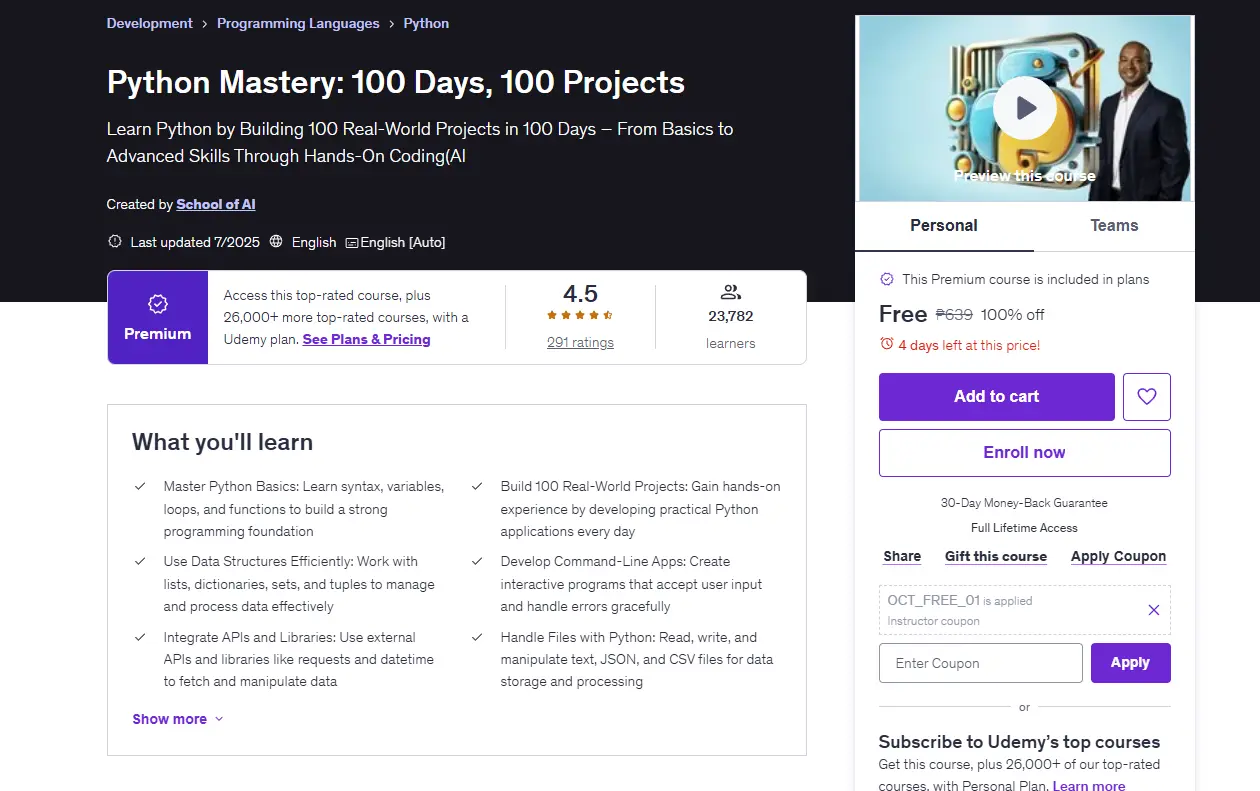Click the English [Auto] captions text
Screen dimensions: 1260x791
pyautogui.click(x=403, y=242)
